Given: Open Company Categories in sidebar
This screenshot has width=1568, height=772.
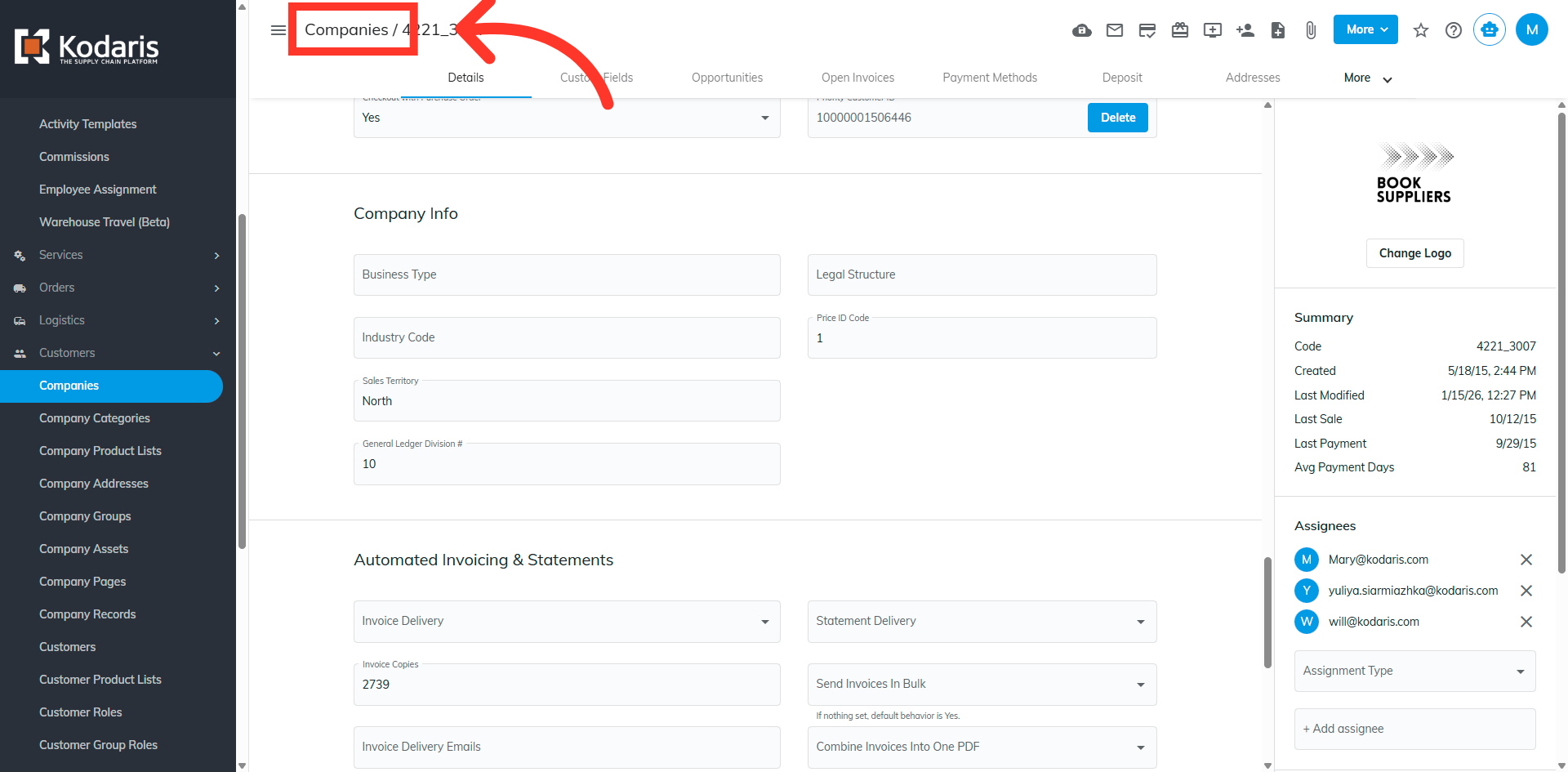Looking at the screenshot, I should pyautogui.click(x=95, y=418).
